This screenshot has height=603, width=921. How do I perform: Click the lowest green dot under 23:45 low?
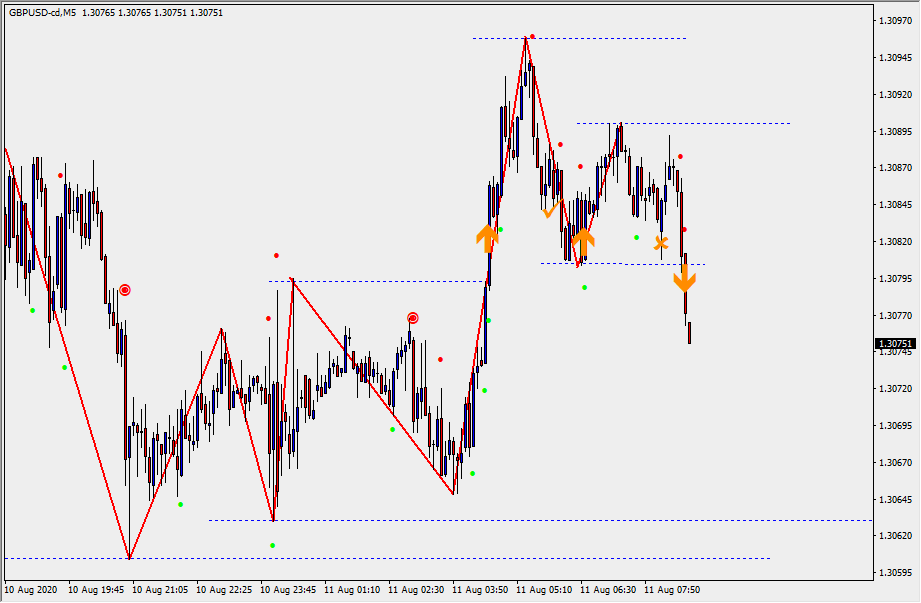[x=272, y=545]
